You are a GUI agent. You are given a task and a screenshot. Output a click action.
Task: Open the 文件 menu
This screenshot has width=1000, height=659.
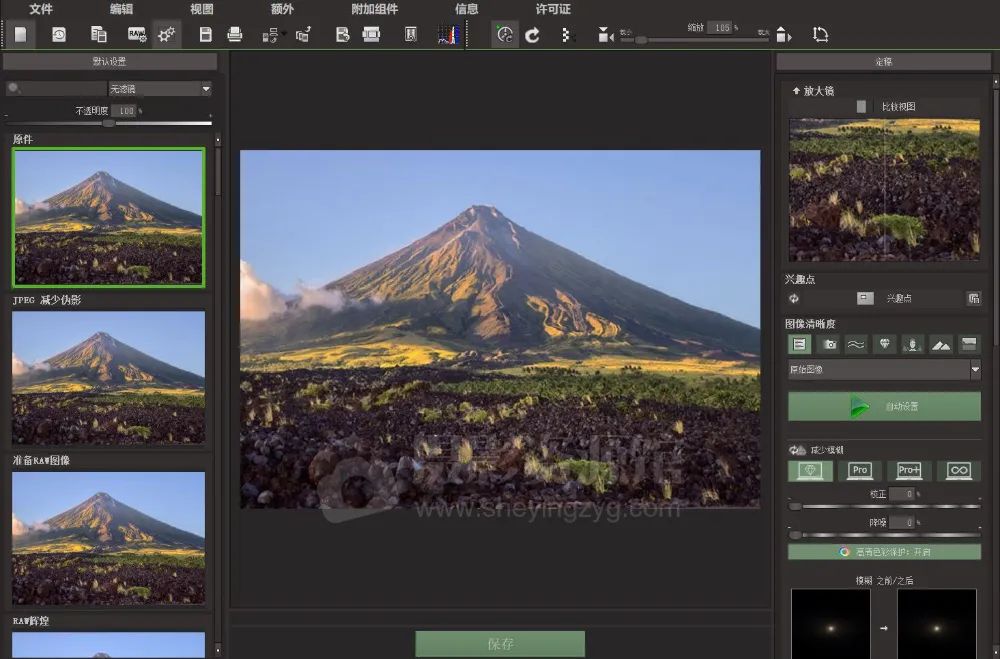(x=41, y=9)
